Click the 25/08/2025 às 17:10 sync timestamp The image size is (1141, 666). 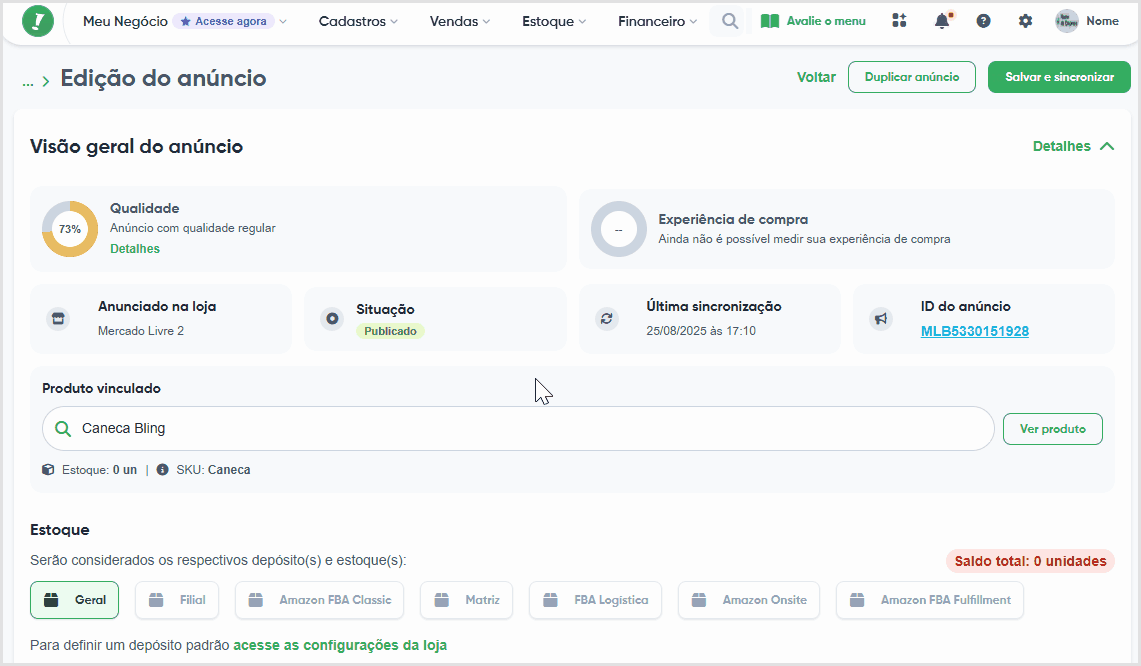(x=701, y=330)
